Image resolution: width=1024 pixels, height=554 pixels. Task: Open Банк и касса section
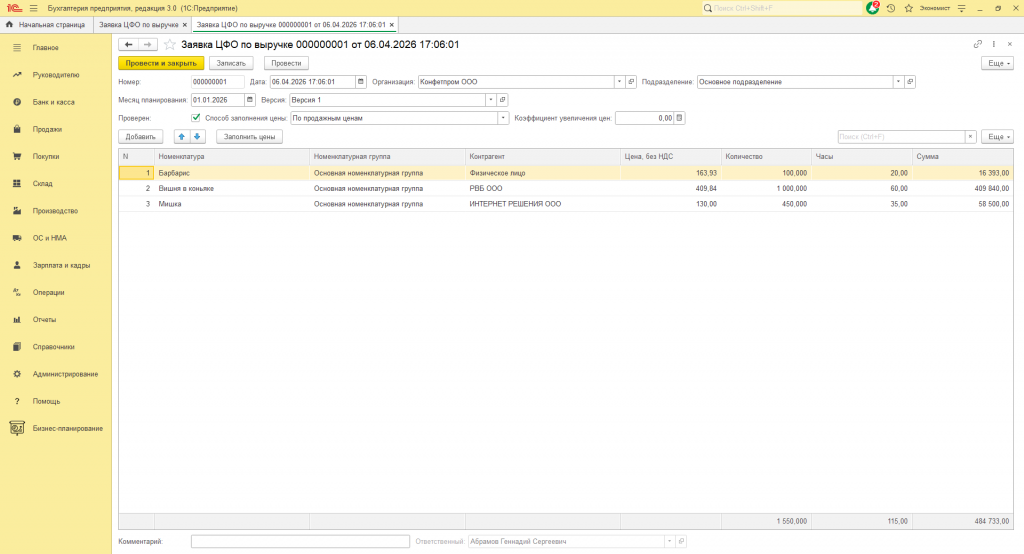click(54, 103)
